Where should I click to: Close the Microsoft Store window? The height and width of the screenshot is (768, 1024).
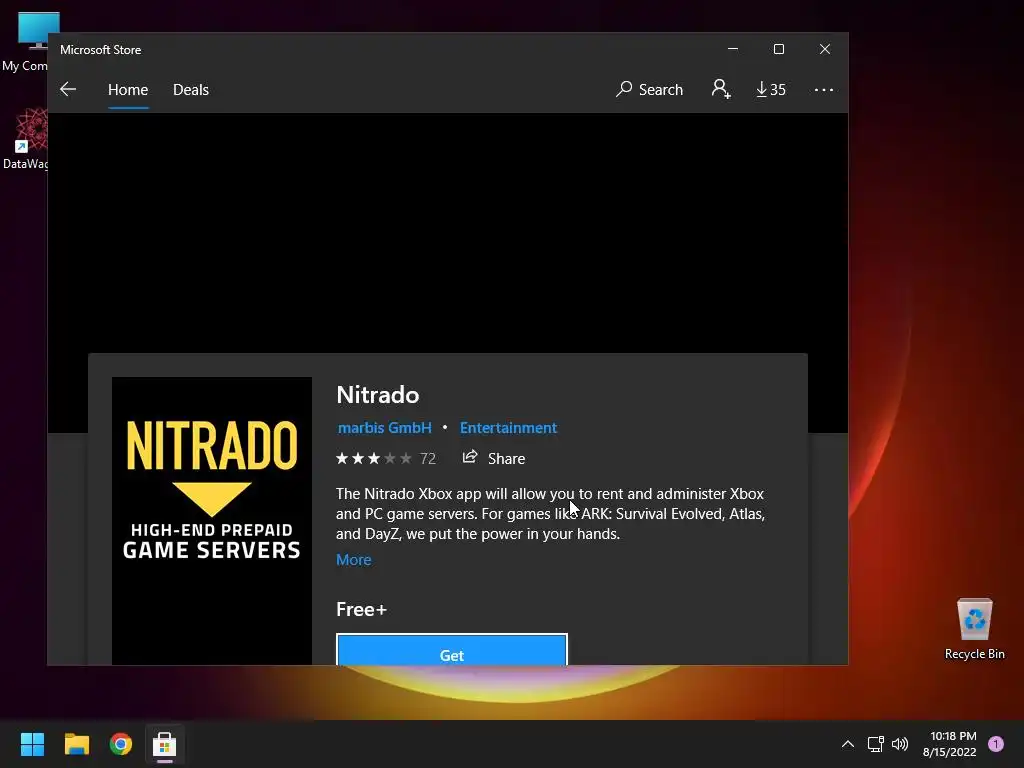825,49
